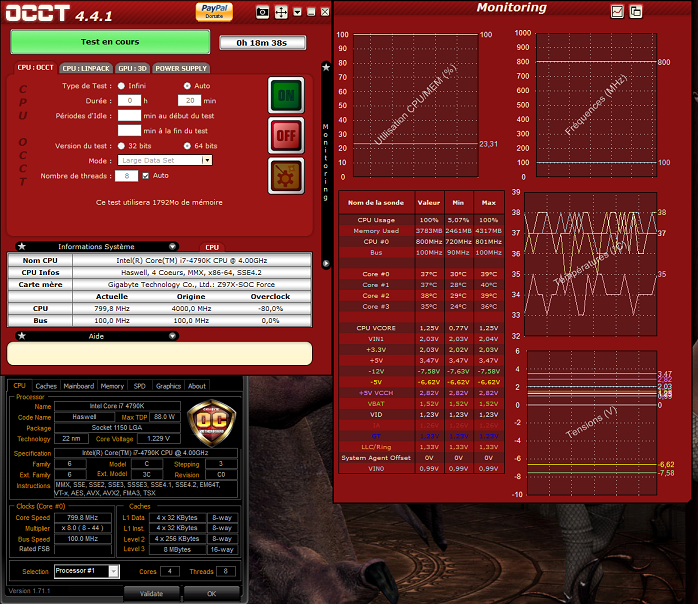
Task: Click the Fréquences (MHz) graph
Action: coord(597,105)
